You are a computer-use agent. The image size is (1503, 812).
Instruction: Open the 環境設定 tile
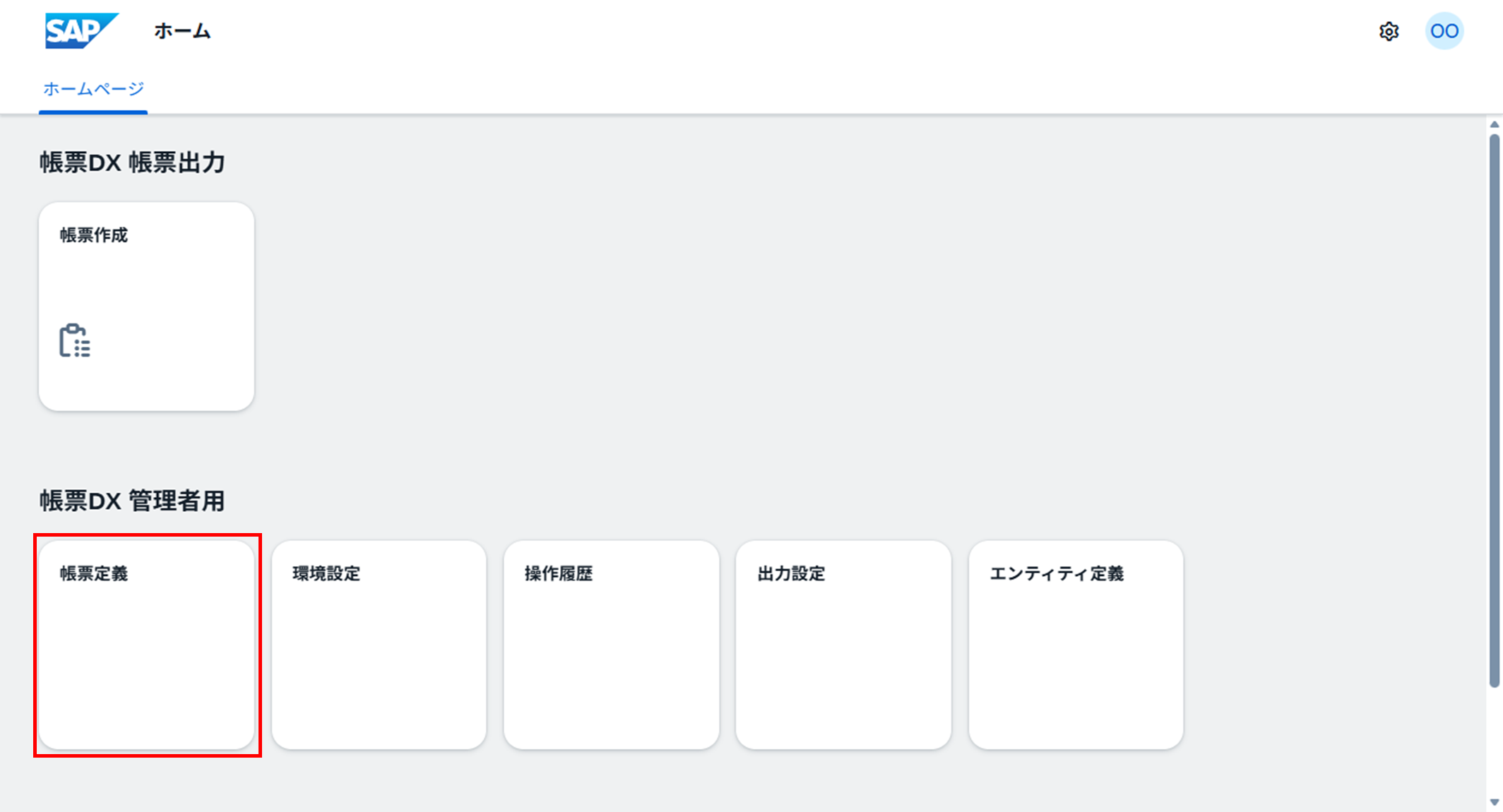[x=379, y=645]
